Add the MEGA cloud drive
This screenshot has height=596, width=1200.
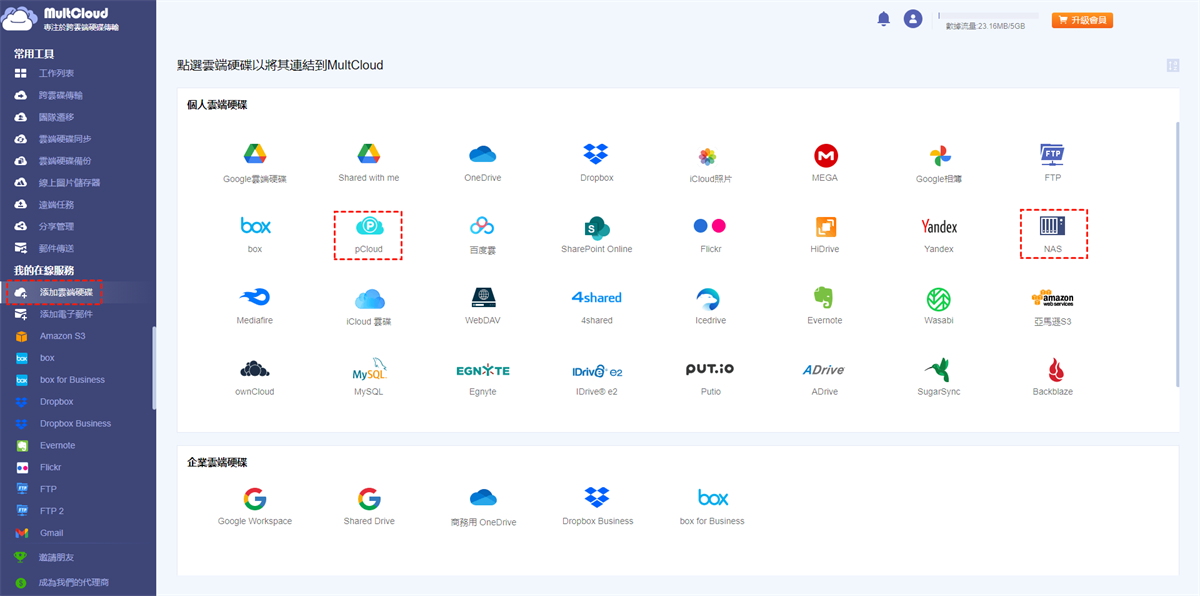coord(825,155)
